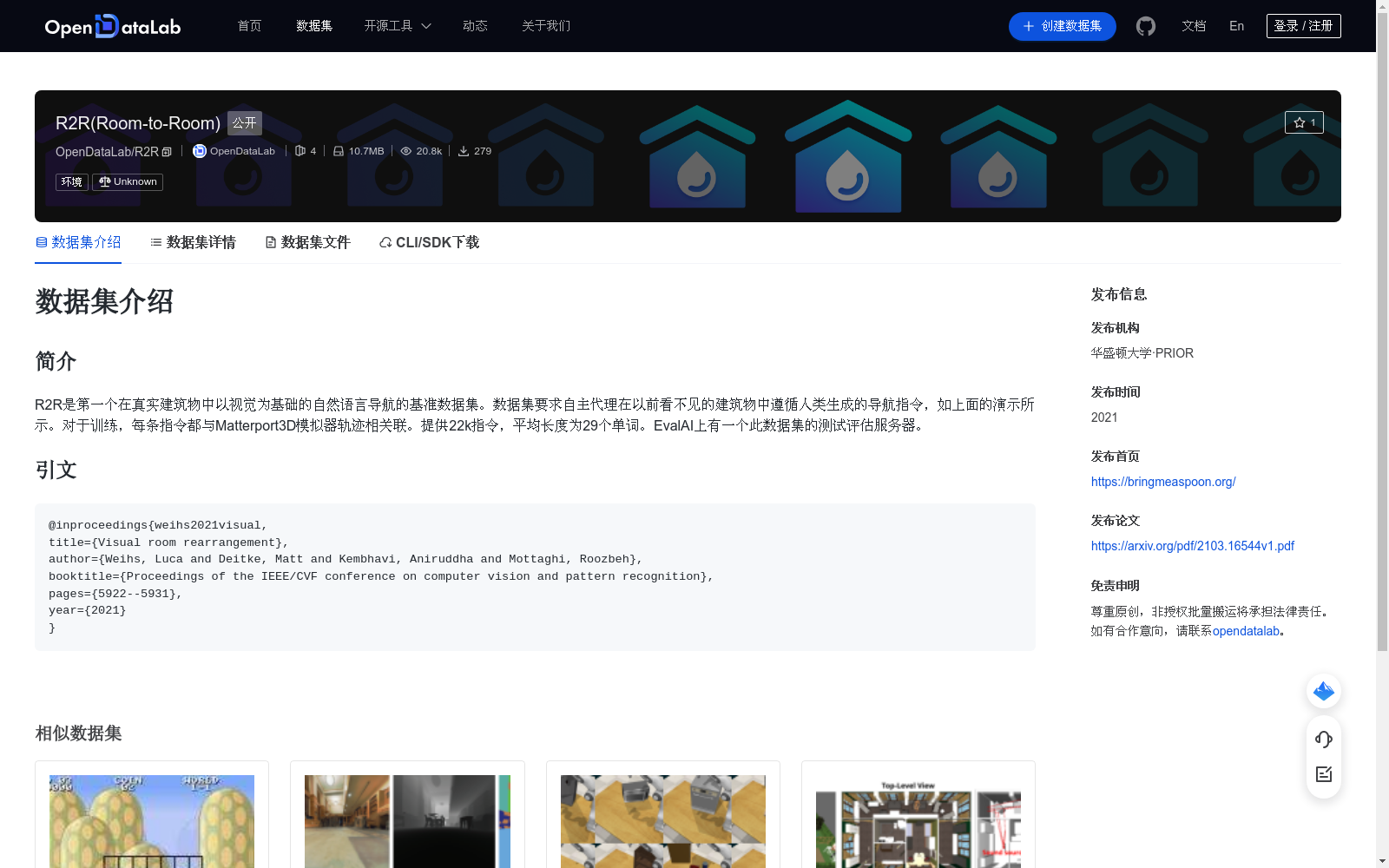Open the blue bird floating widget
Viewport: 1389px width, 868px height.
pos(1324,691)
